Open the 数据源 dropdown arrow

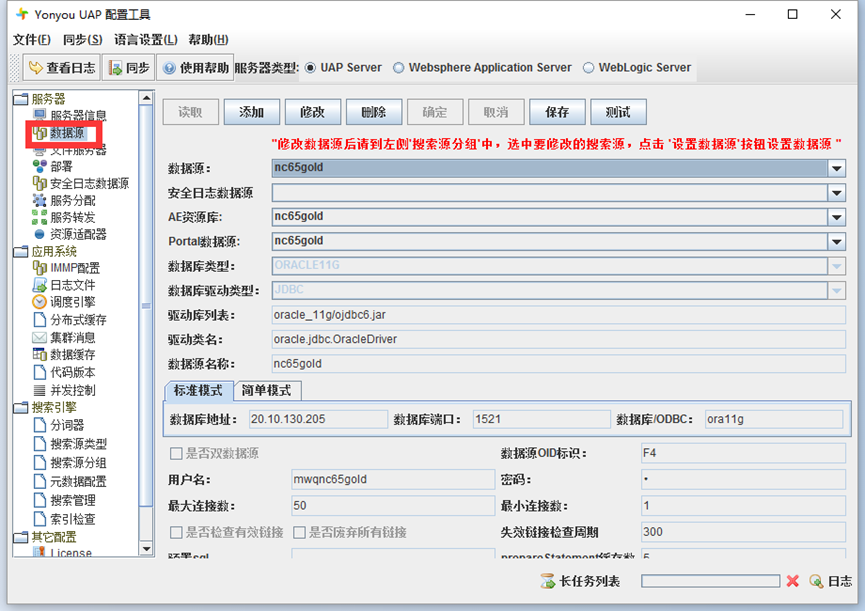click(x=836, y=168)
